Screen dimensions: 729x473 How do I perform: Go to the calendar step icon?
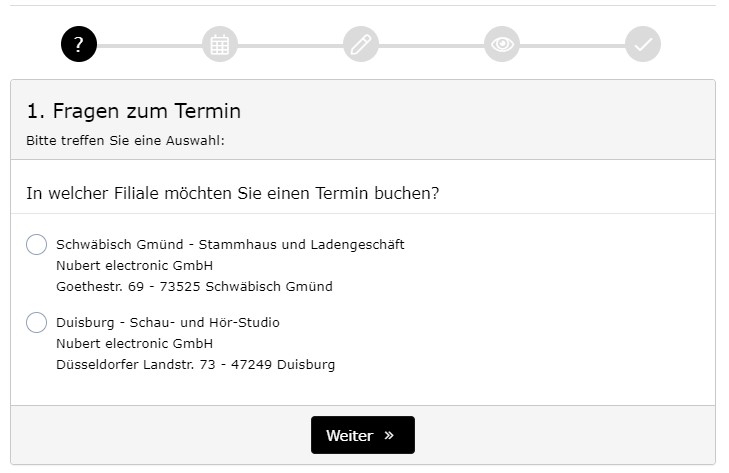tap(220, 45)
